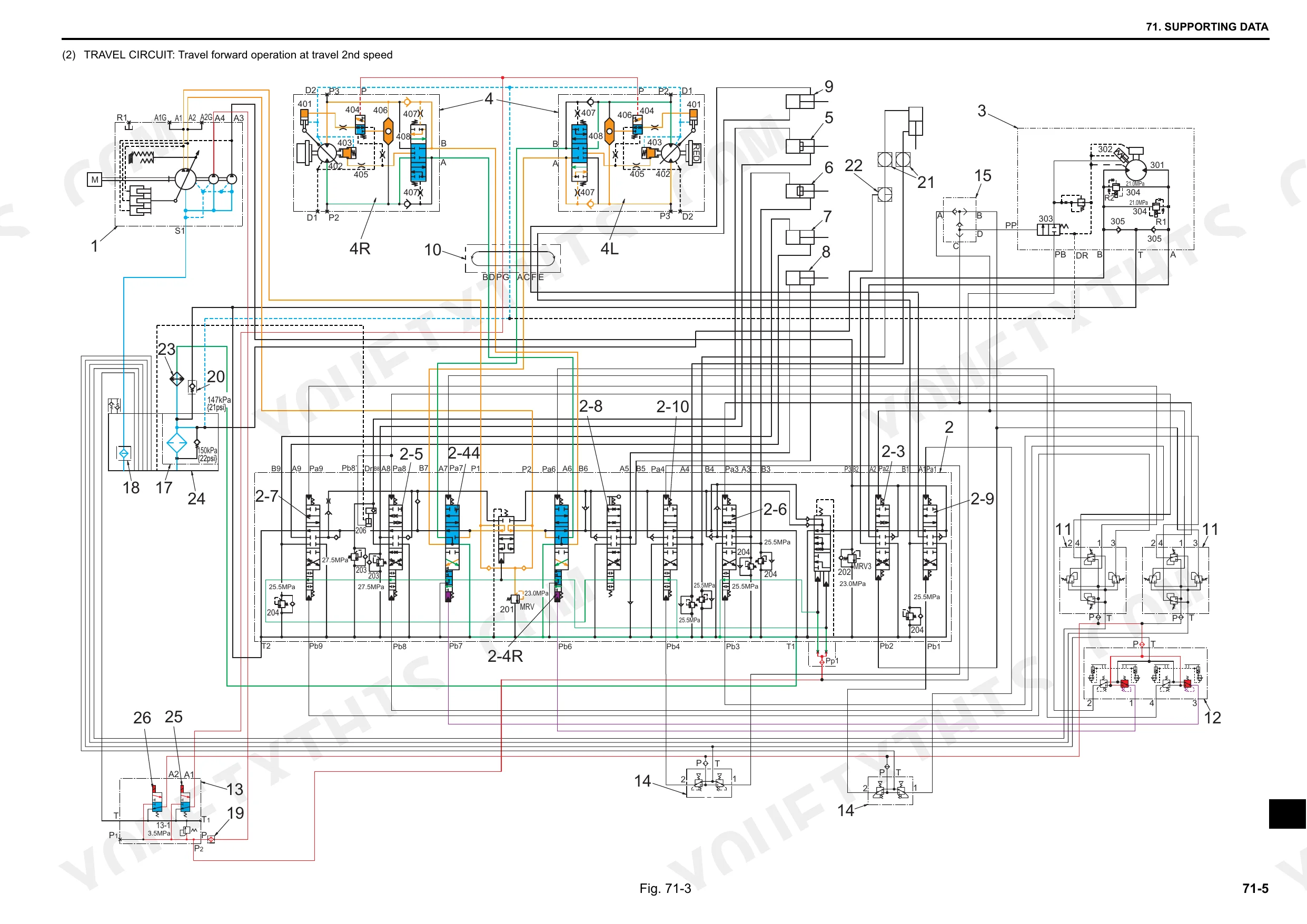Click the solenoid valve symbol under 25
This screenshot has width=1307, height=924.
(184, 798)
